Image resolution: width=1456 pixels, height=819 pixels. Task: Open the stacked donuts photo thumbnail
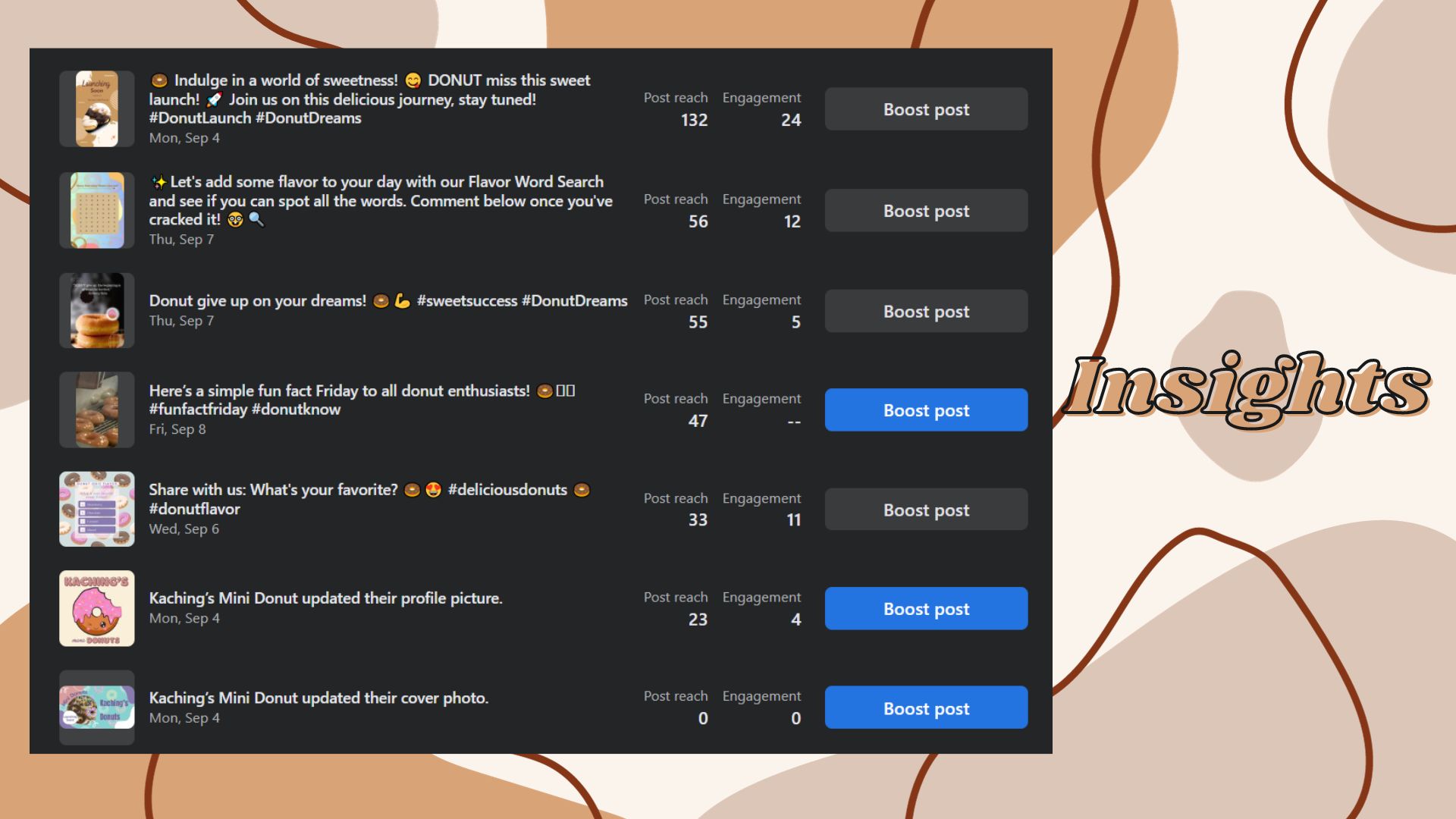point(97,310)
